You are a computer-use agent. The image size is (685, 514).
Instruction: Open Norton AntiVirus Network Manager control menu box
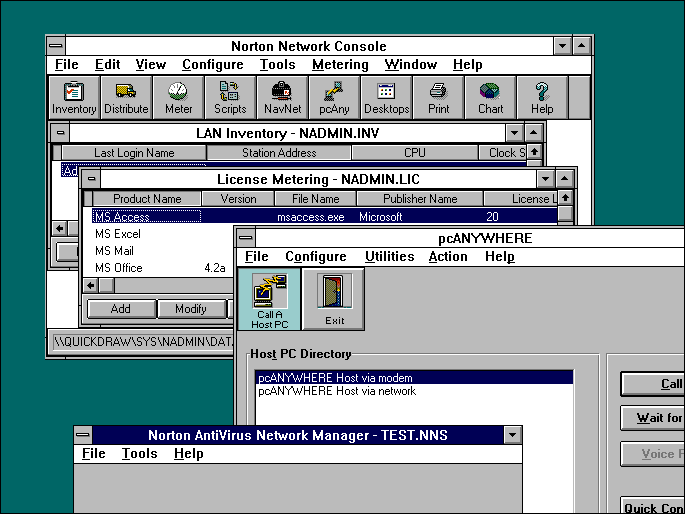(x=83, y=435)
